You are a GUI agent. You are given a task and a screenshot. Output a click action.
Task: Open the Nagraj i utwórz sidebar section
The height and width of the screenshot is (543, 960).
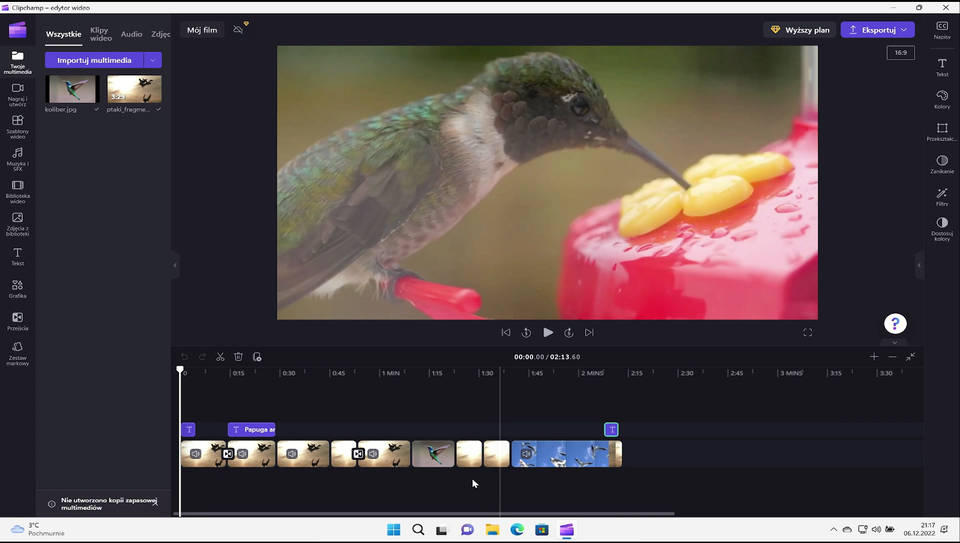17,92
